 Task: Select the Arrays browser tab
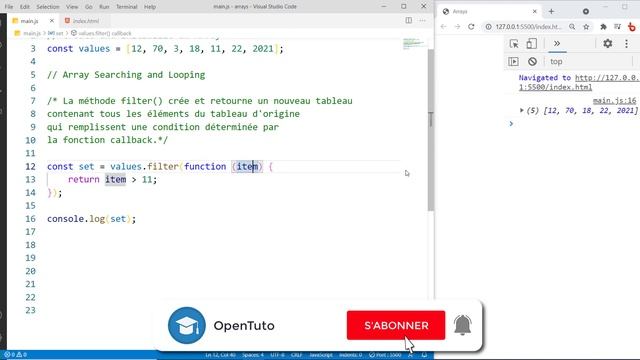pyautogui.click(x=490, y=11)
